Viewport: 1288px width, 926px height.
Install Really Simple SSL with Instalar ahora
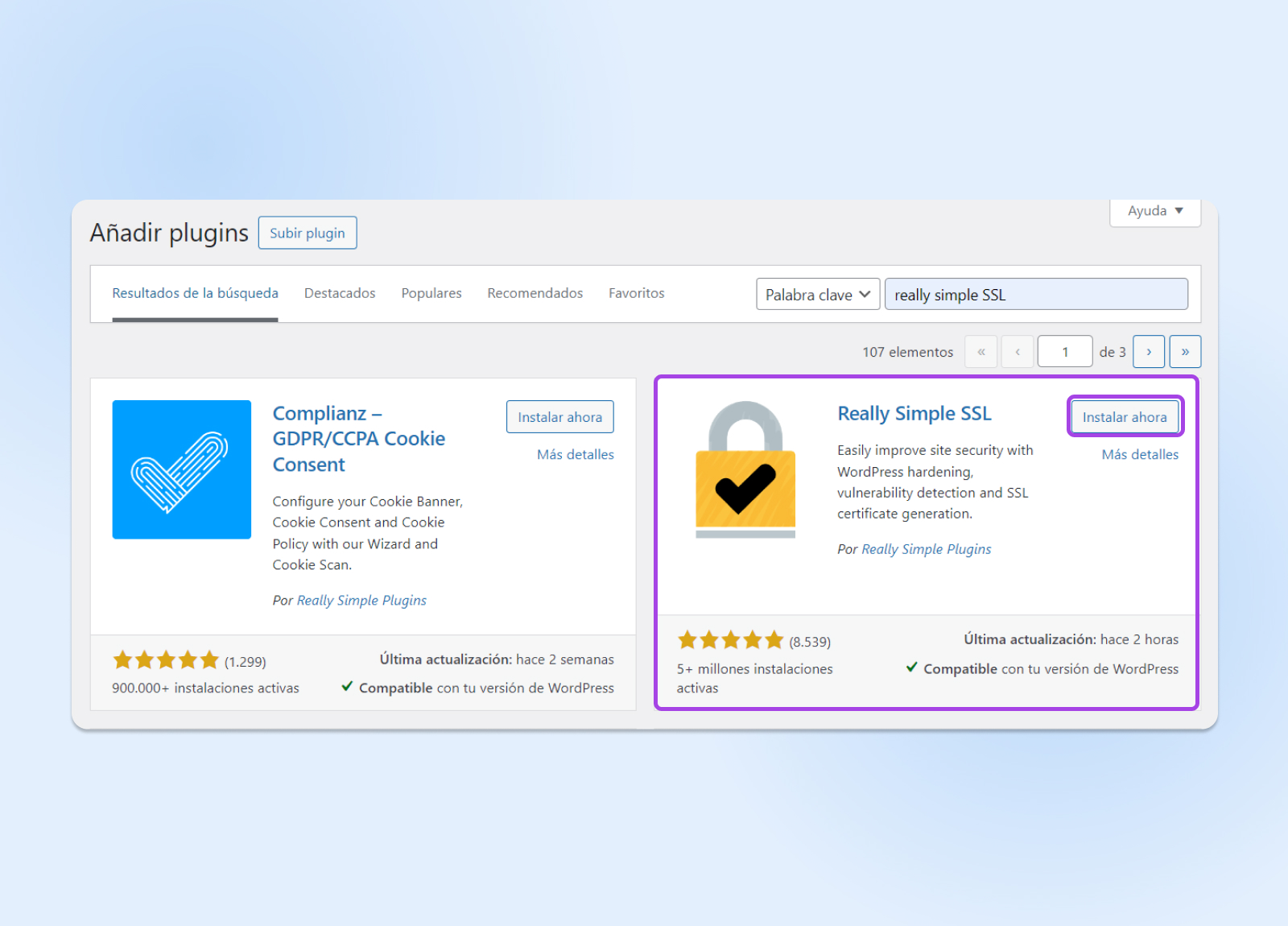(1125, 416)
